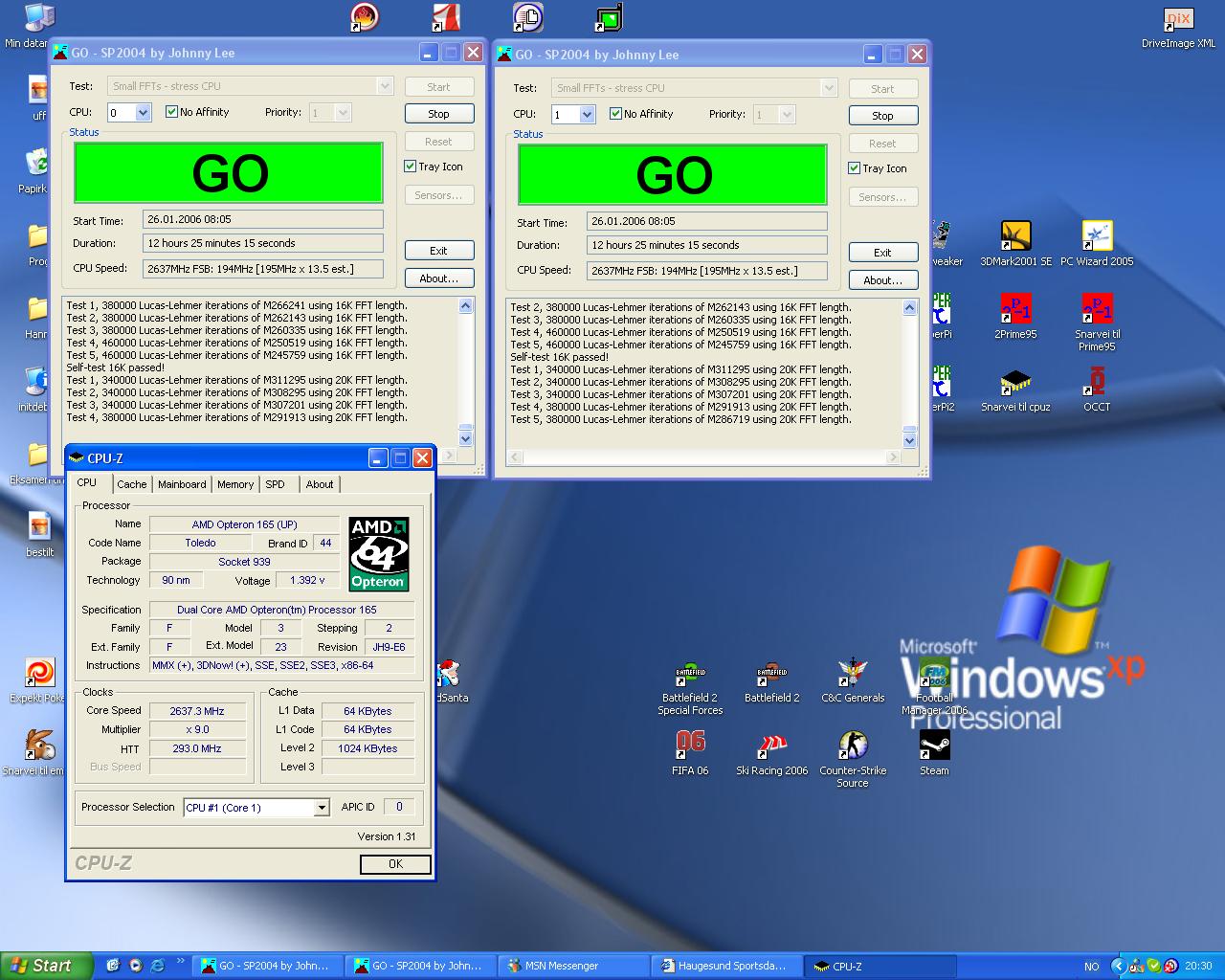Click the CPU 1 log vertical scrollbar down arrow
Image resolution: width=1225 pixels, height=980 pixels.
(910, 440)
